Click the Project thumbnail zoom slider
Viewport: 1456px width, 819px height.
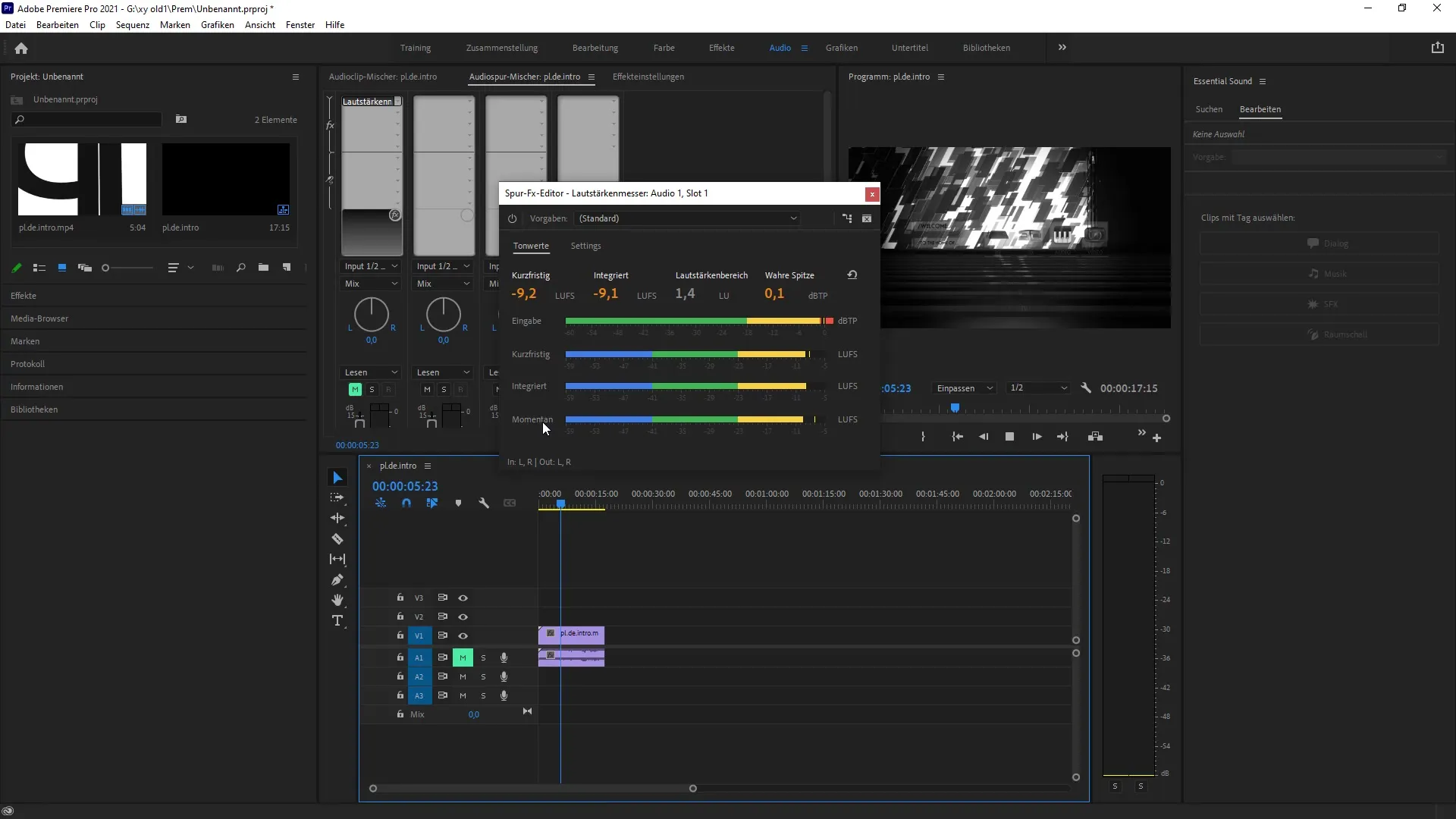[127, 268]
